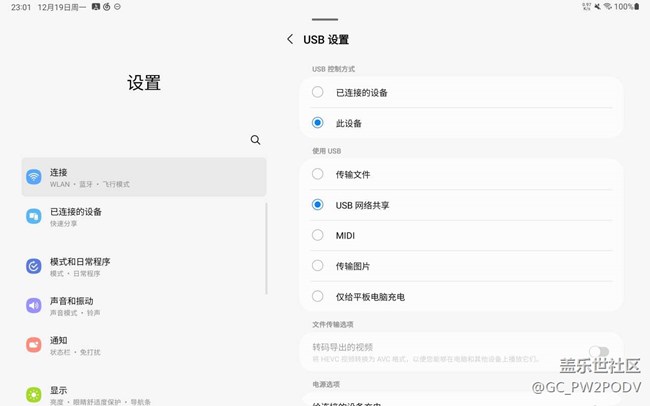Tap the 声音和振动 speaker icon
The width and height of the screenshot is (650, 406).
(34, 305)
